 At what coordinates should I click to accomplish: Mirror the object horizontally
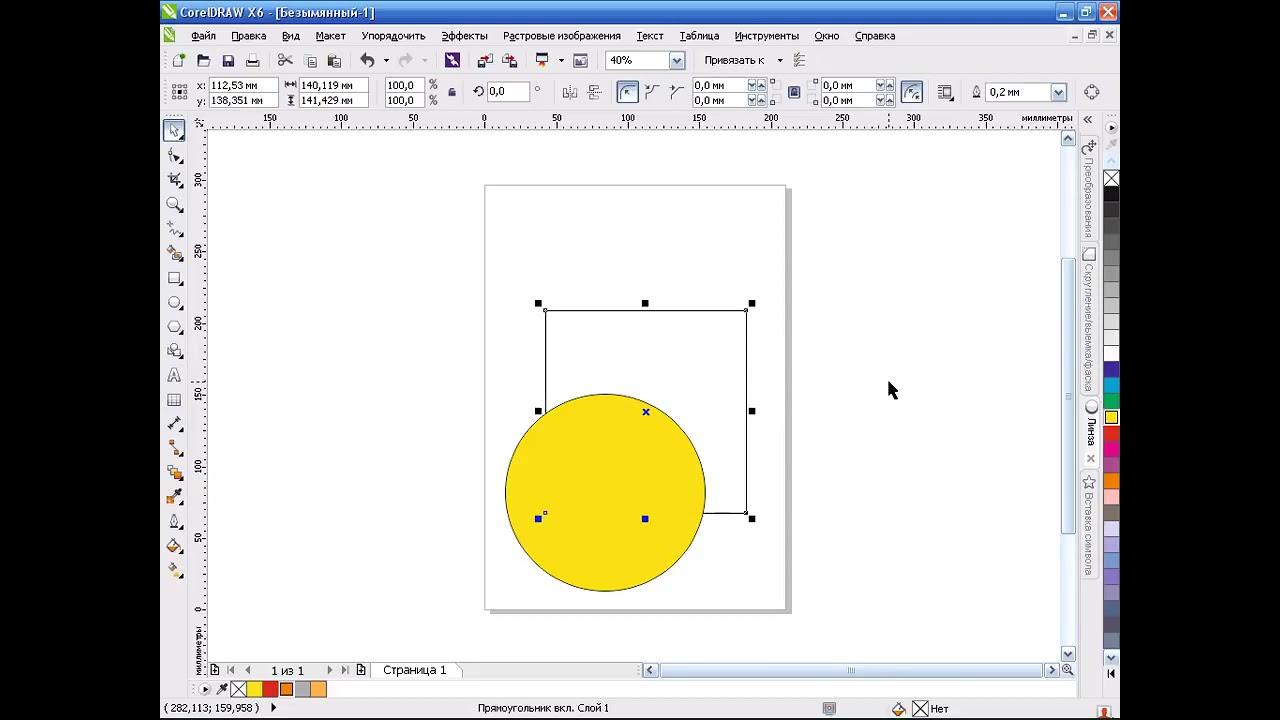570,92
